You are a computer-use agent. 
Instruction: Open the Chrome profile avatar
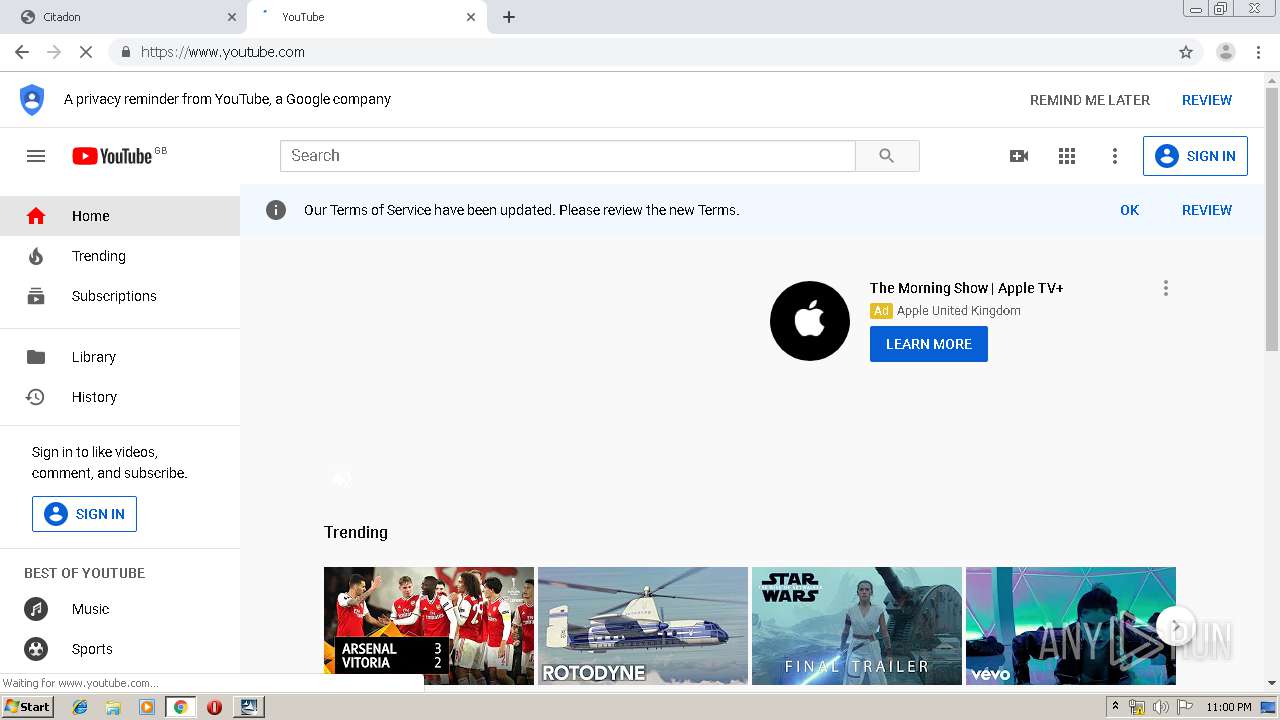[x=1226, y=52]
